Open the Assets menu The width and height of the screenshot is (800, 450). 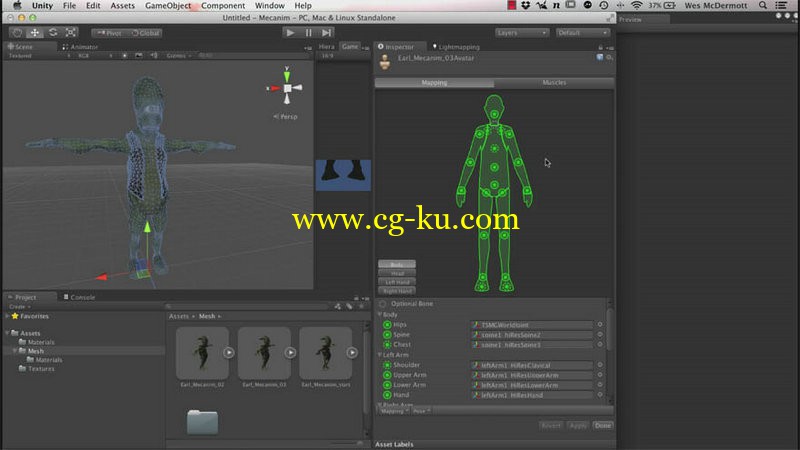click(122, 6)
